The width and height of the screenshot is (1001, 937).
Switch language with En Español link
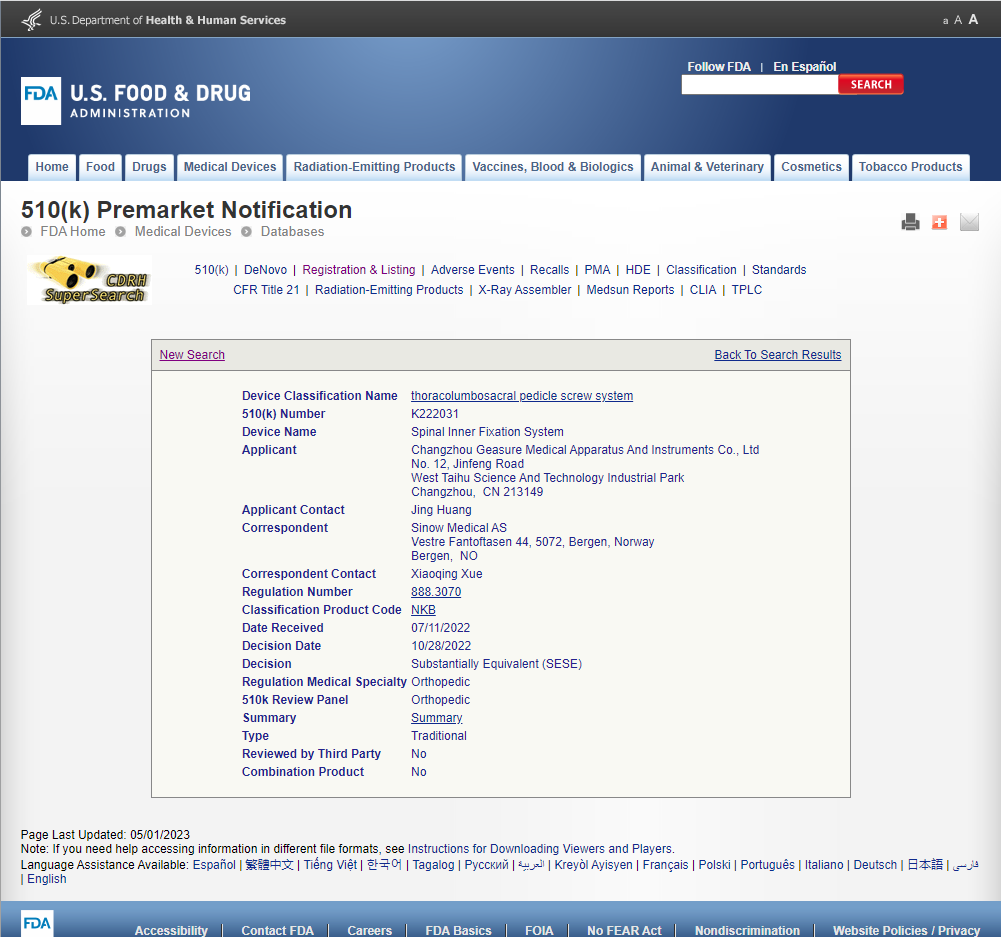pyautogui.click(x=804, y=67)
